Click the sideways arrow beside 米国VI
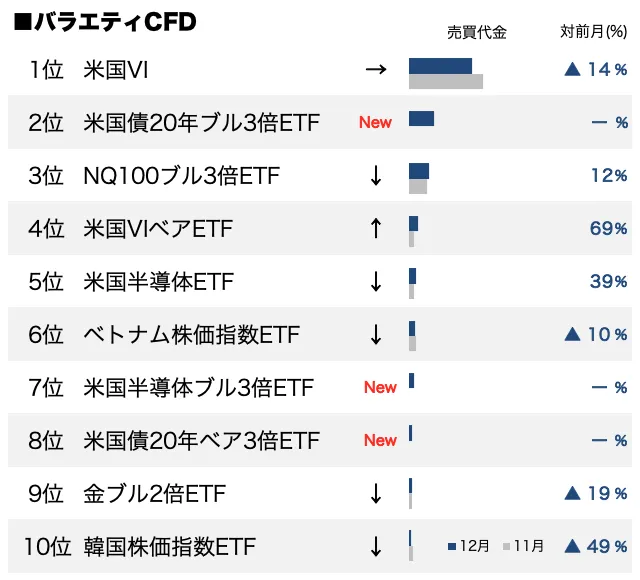 coord(376,70)
